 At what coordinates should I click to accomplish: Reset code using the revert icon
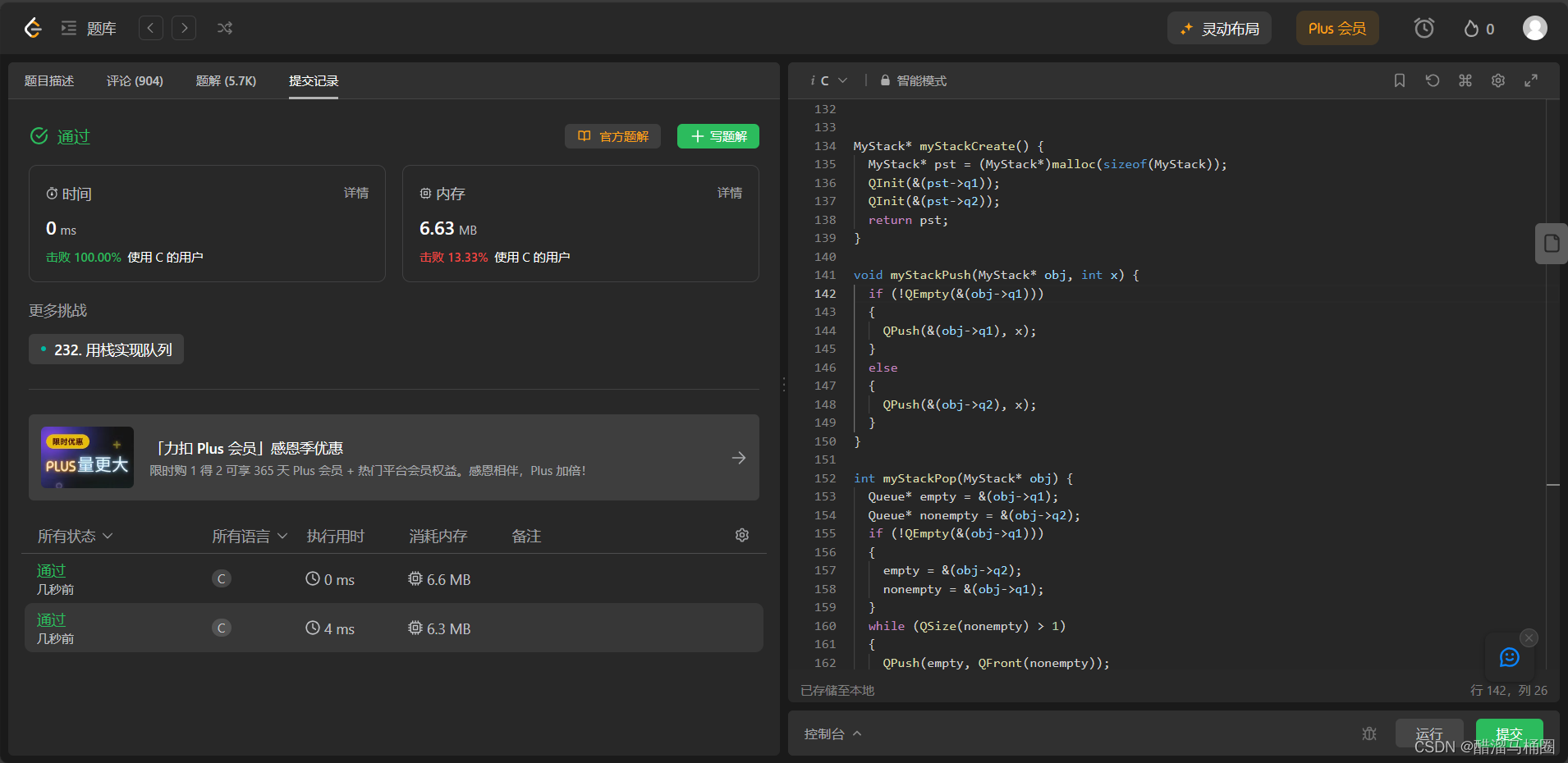click(x=1432, y=80)
